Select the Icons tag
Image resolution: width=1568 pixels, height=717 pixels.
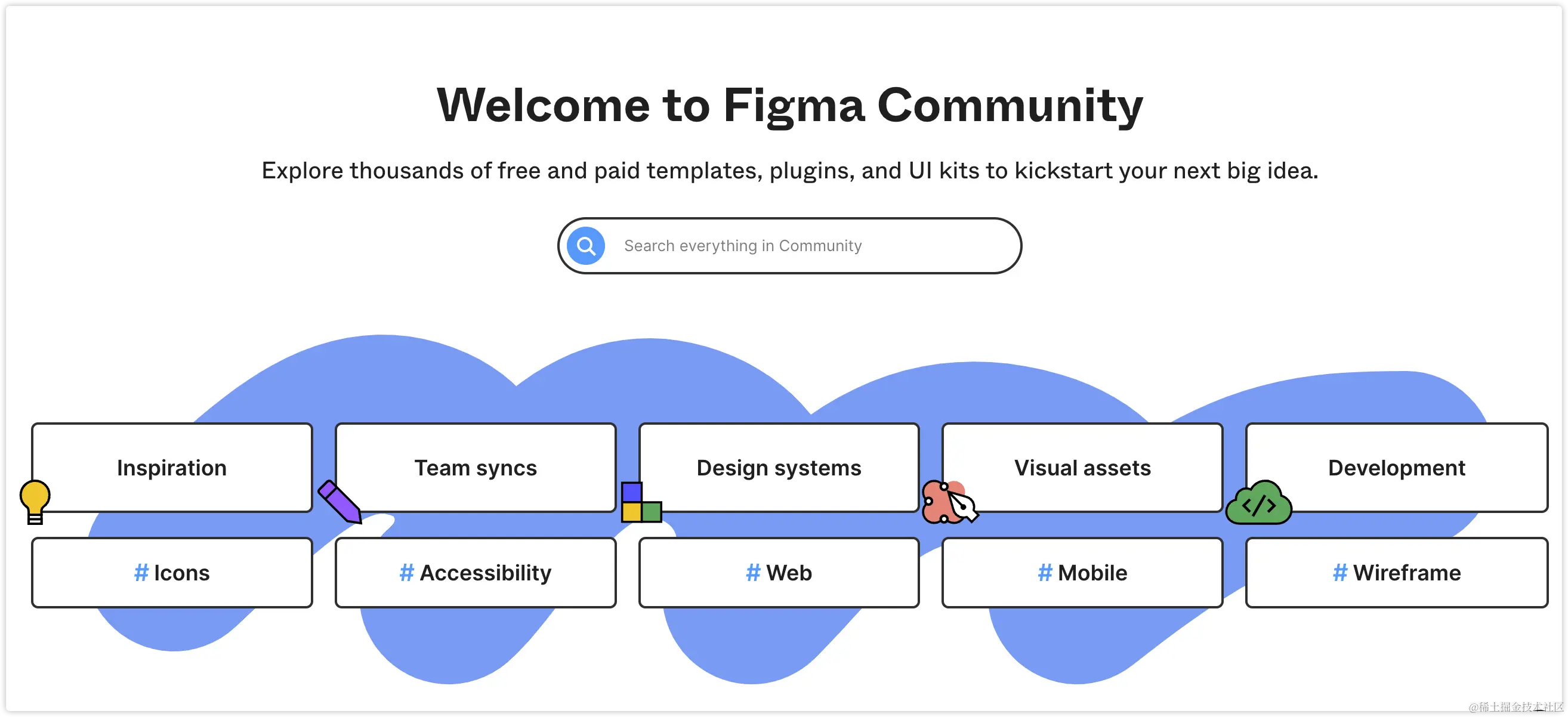click(181, 573)
